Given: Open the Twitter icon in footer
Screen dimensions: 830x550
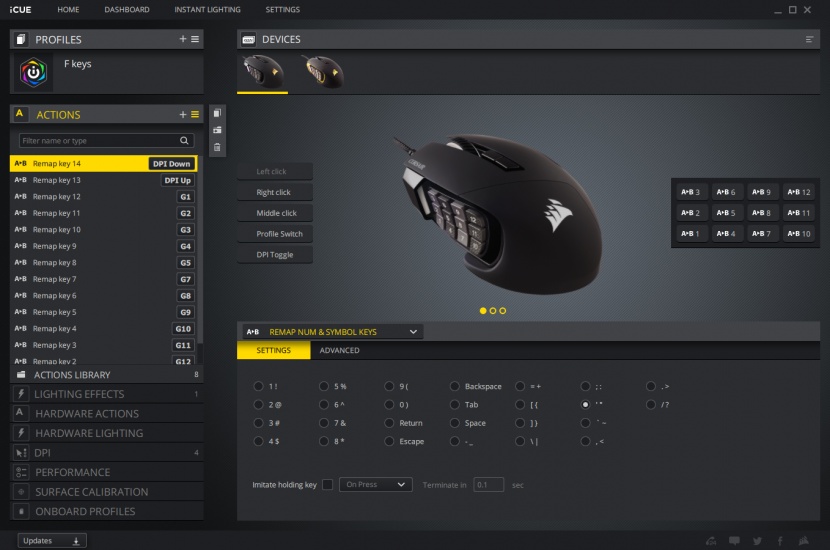Looking at the screenshot, I should [x=757, y=541].
